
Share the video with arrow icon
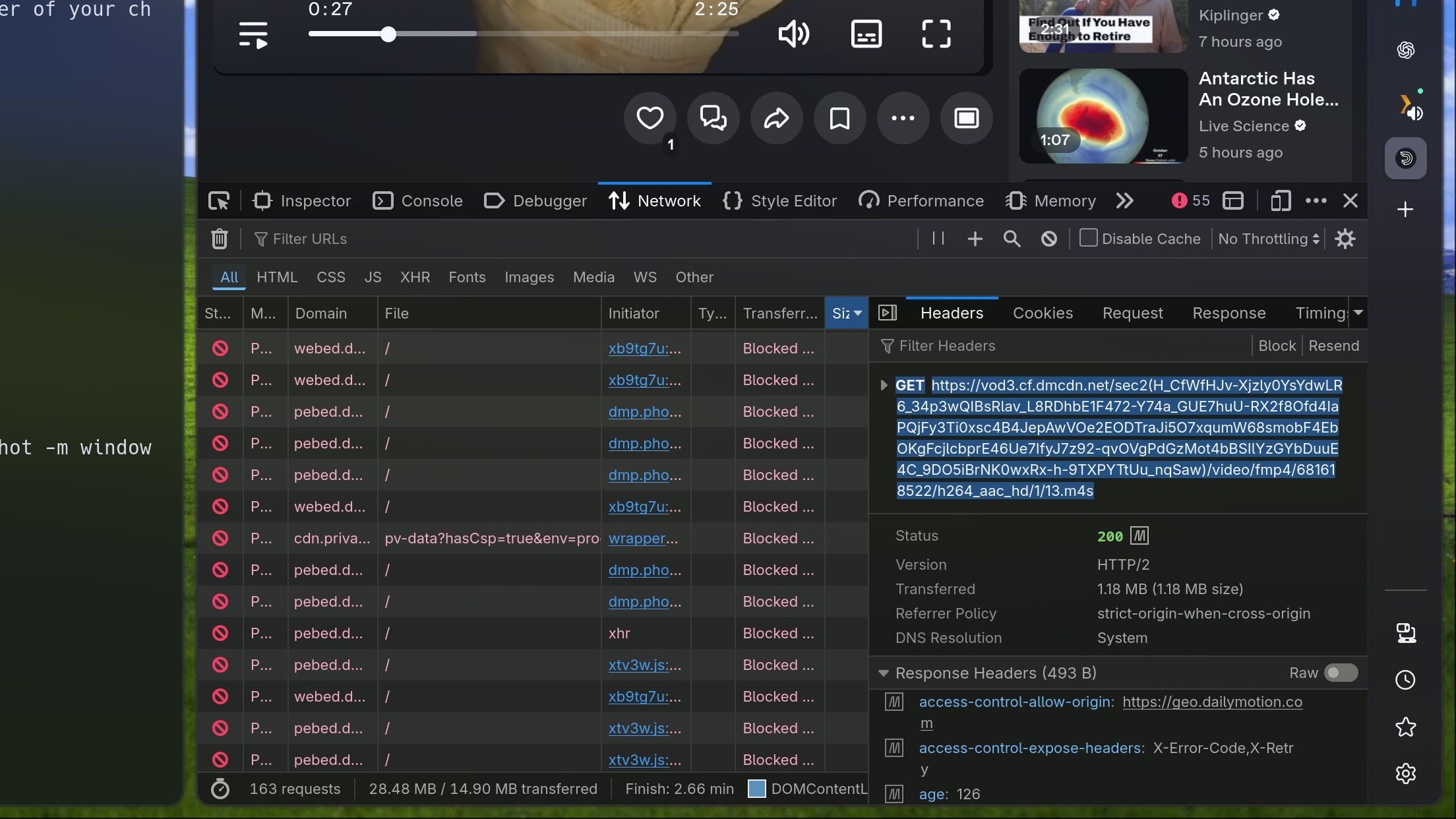776,119
